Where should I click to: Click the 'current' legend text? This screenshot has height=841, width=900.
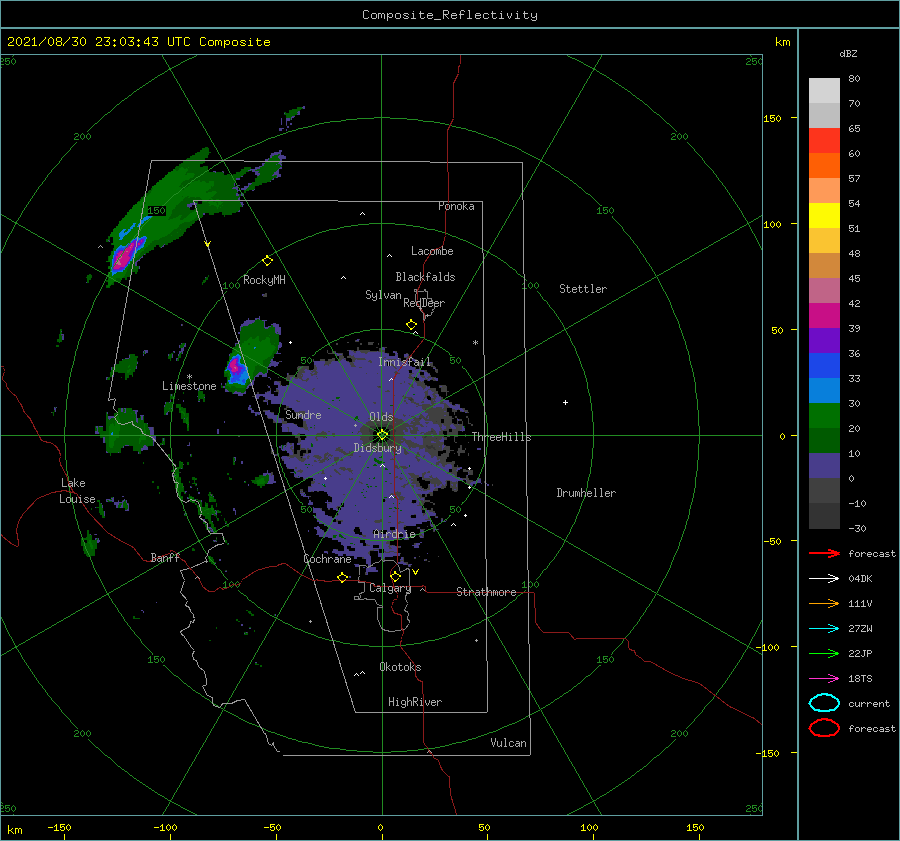pos(868,704)
